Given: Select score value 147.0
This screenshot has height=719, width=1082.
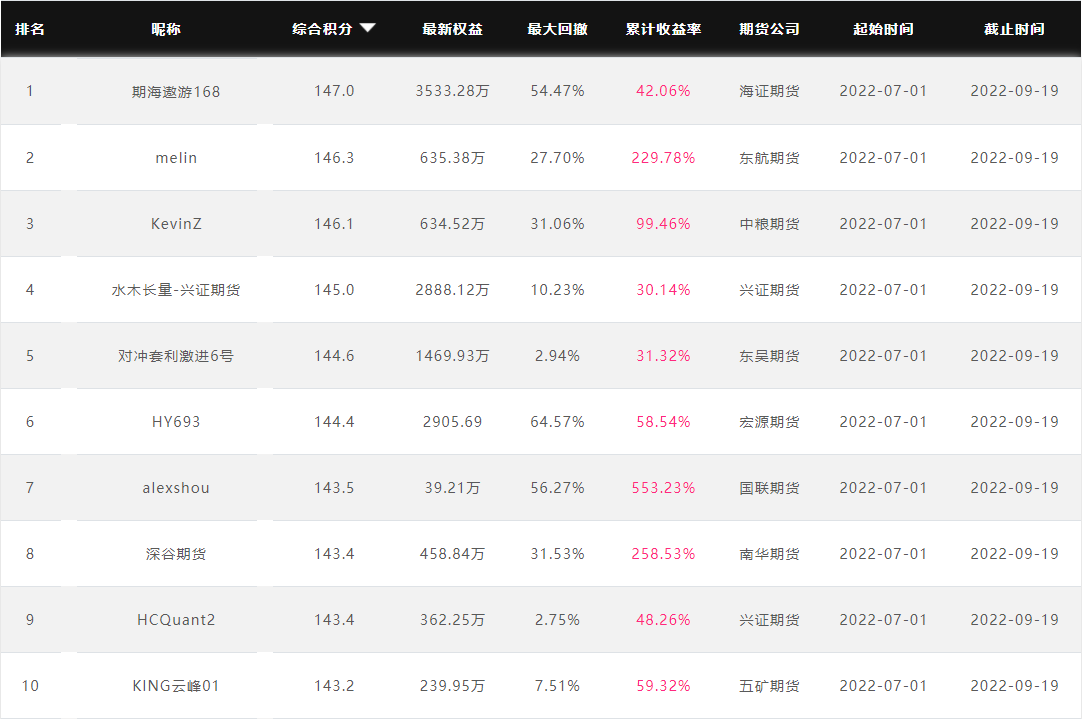Looking at the screenshot, I should [334, 91].
